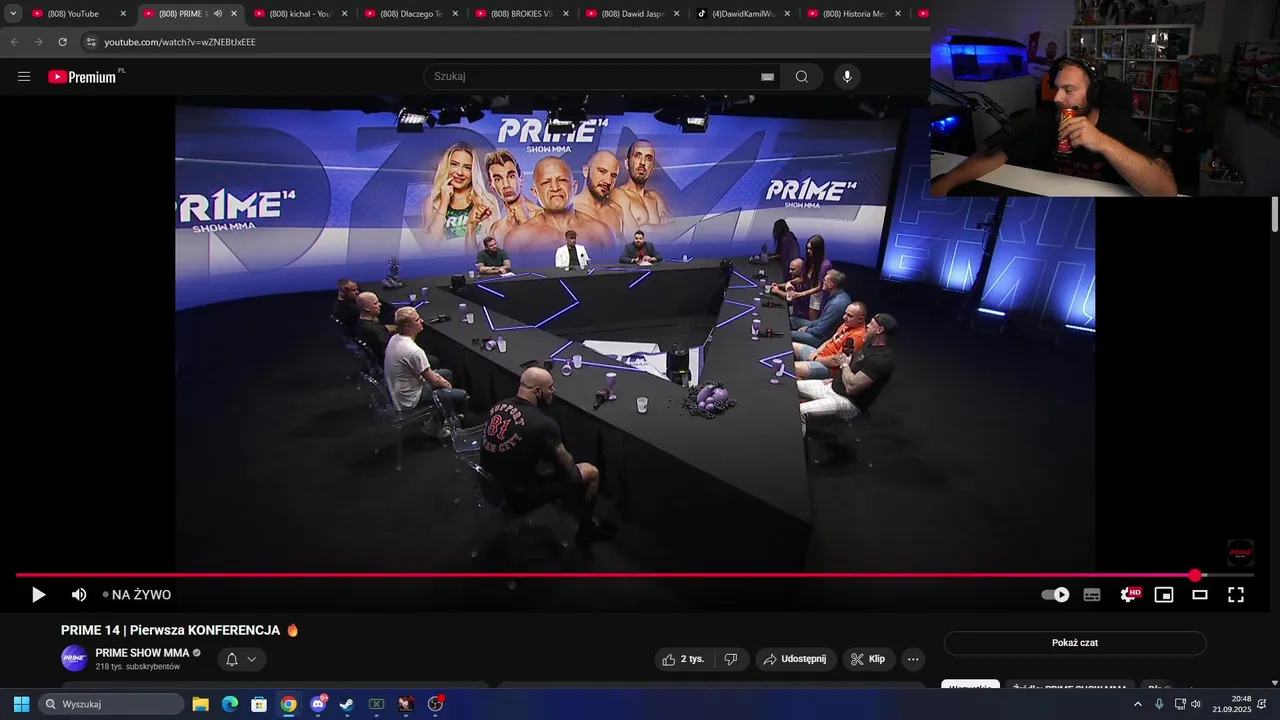Viewport: 1280px width, 720px height.
Task: Open the tab search dropdown arrow in Chrome
Action: coord(13,14)
